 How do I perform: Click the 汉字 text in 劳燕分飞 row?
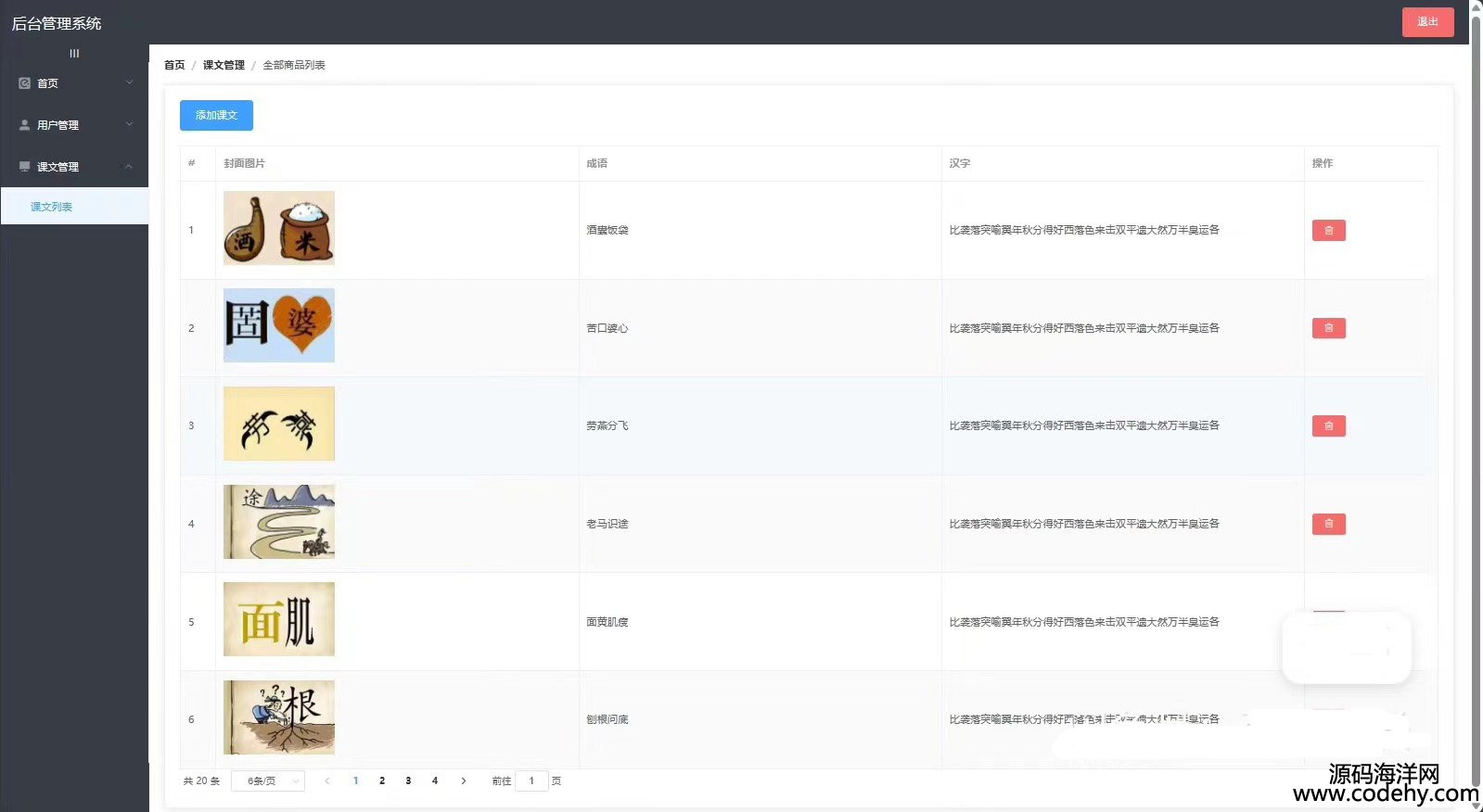(x=1084, y=425)
